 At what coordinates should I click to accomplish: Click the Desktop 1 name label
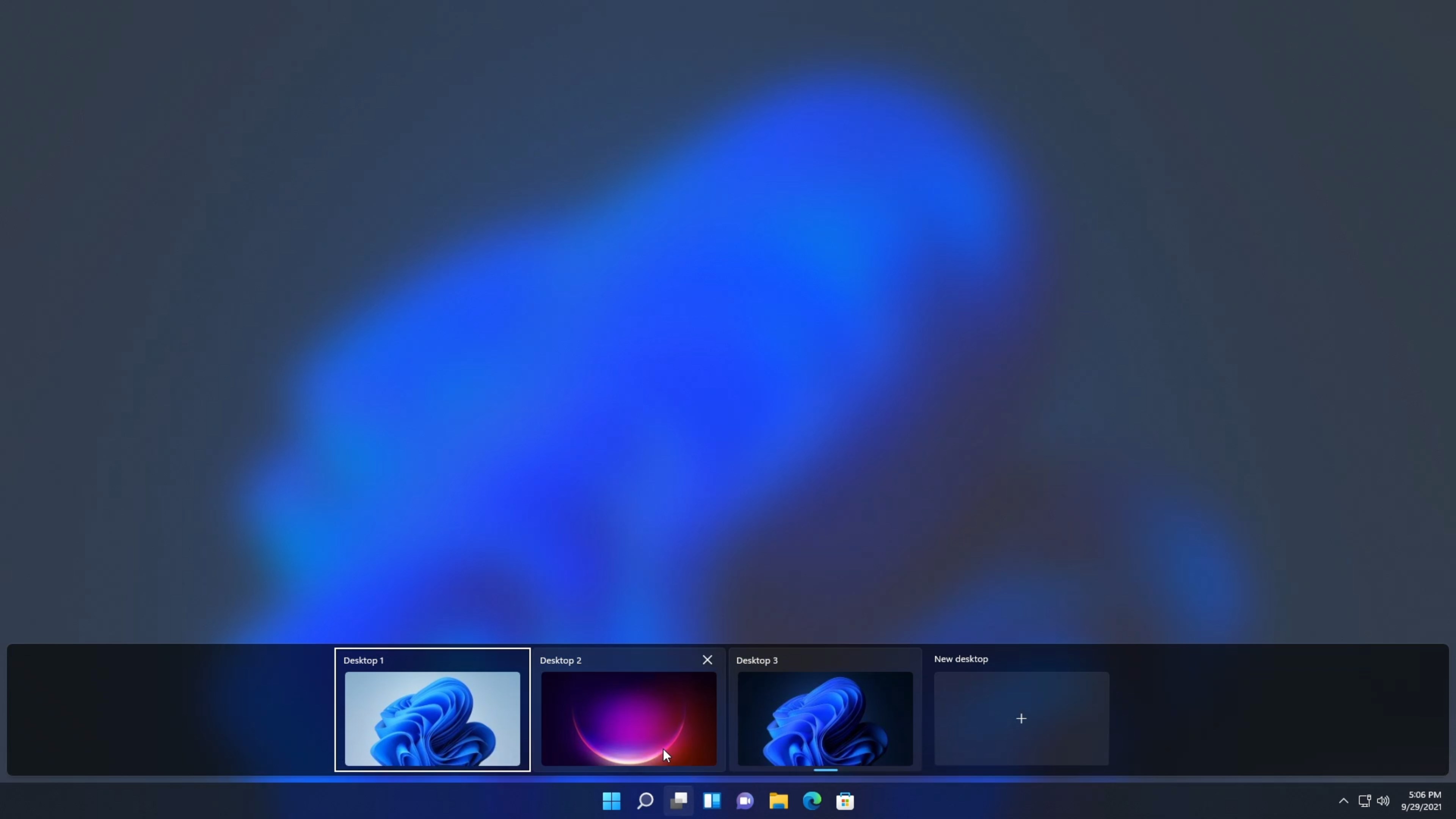click(x=364, y=660)
